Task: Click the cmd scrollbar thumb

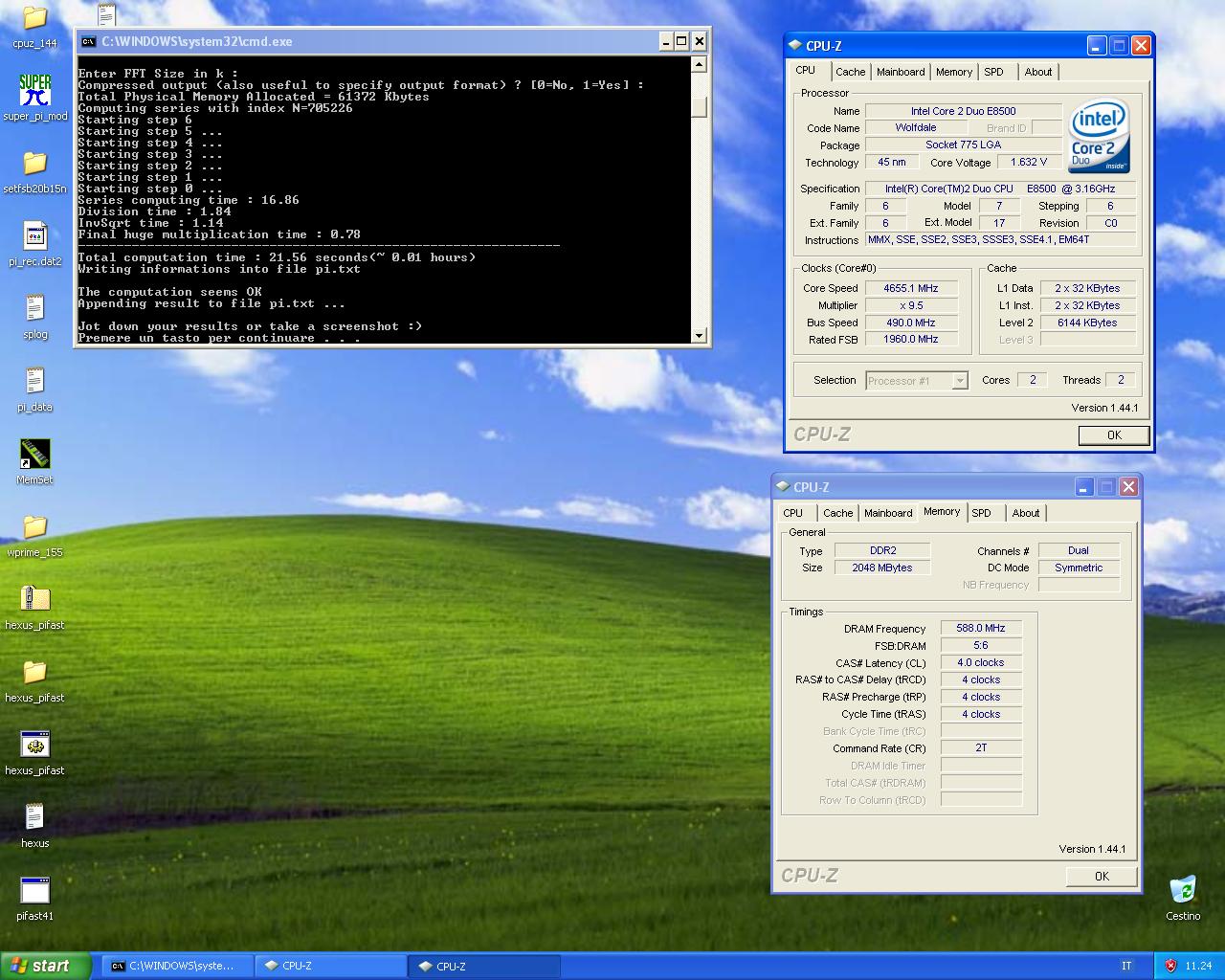Action: (x=699, y=107)
